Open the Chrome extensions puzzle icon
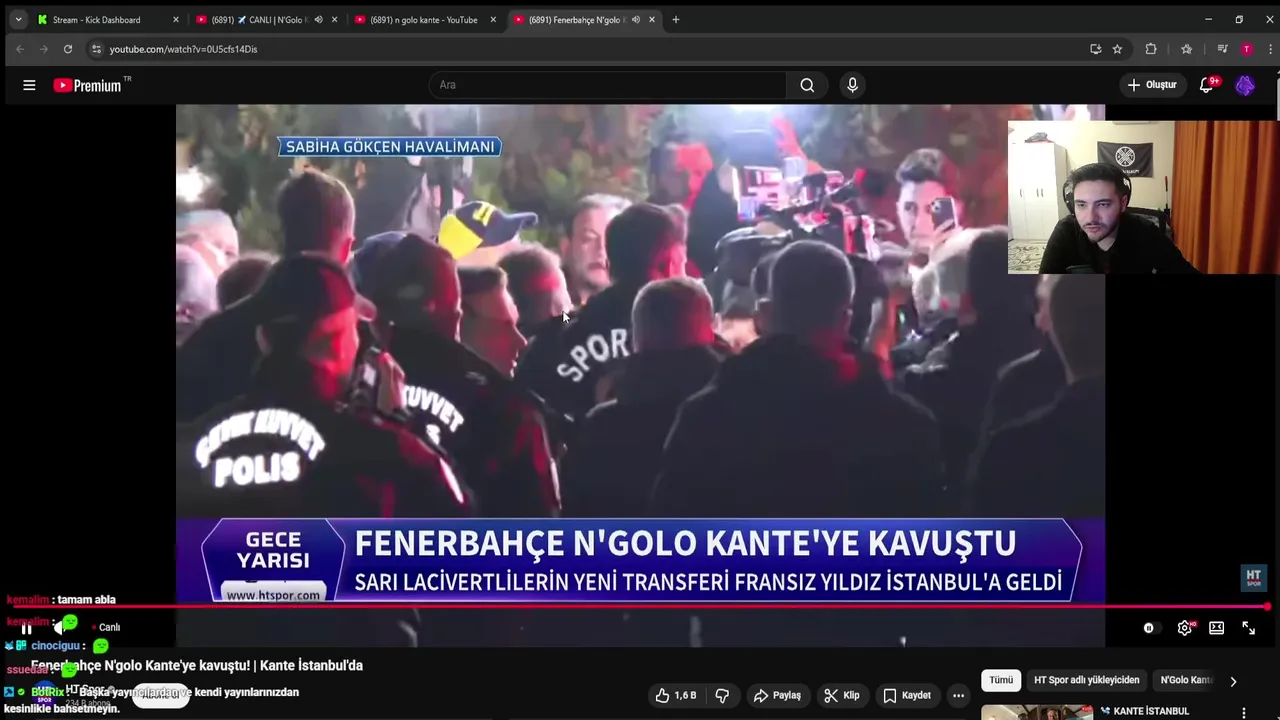Screen dimensions: 1280x720 pos(1151,49)
